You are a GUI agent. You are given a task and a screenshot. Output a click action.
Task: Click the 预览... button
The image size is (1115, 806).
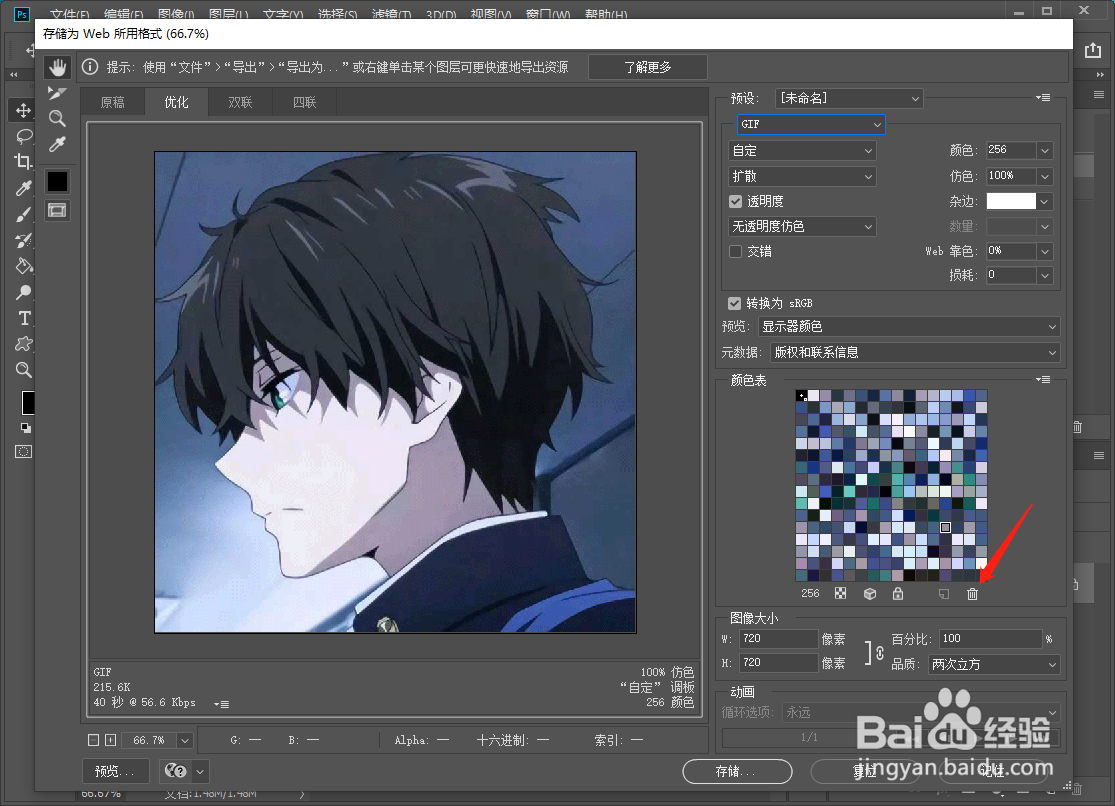pos(115,770)
